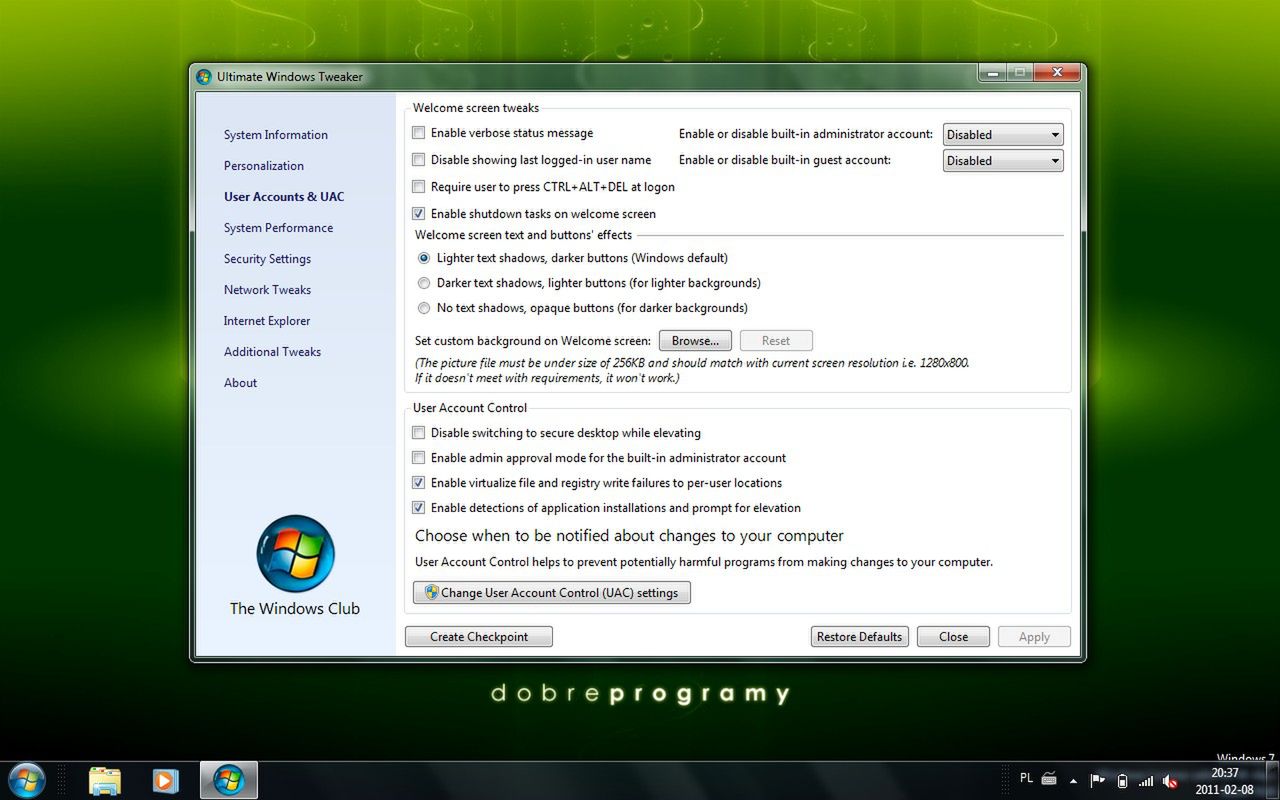The image size is (1280, 800).
Task: Enable verbose status message
Action: (418, 132)
